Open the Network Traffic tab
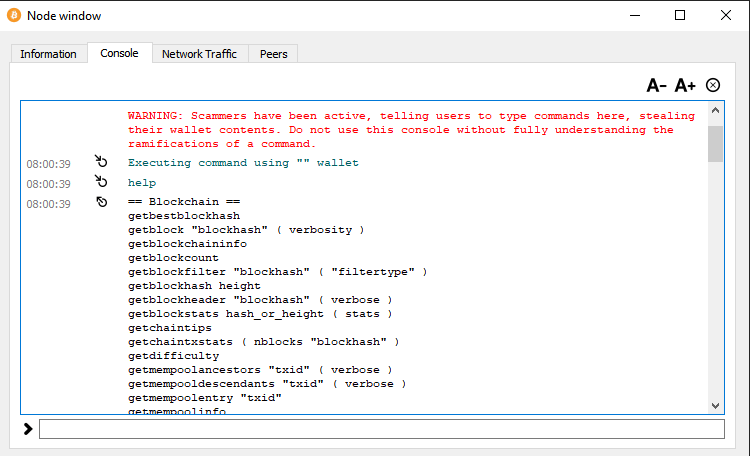Screen dimensions: 750x456 [x=199, y=54]
